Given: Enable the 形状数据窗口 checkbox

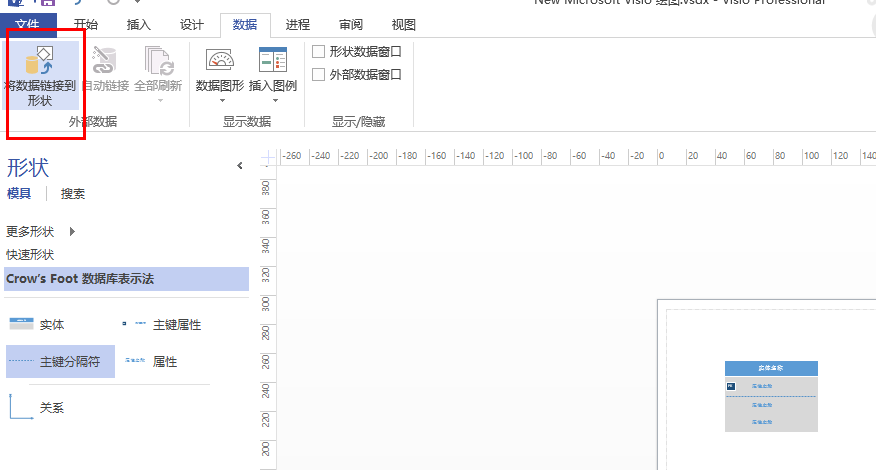Looking at the screenshot, I should [319, 51].
